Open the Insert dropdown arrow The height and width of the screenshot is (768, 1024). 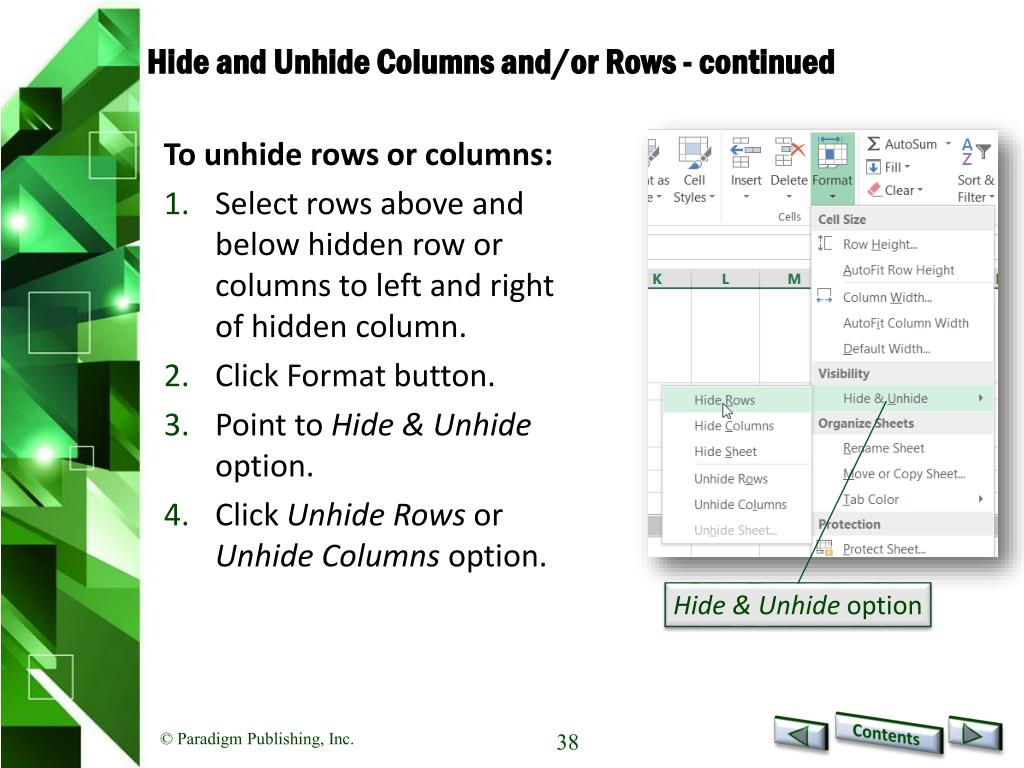(x=746, y=197)
